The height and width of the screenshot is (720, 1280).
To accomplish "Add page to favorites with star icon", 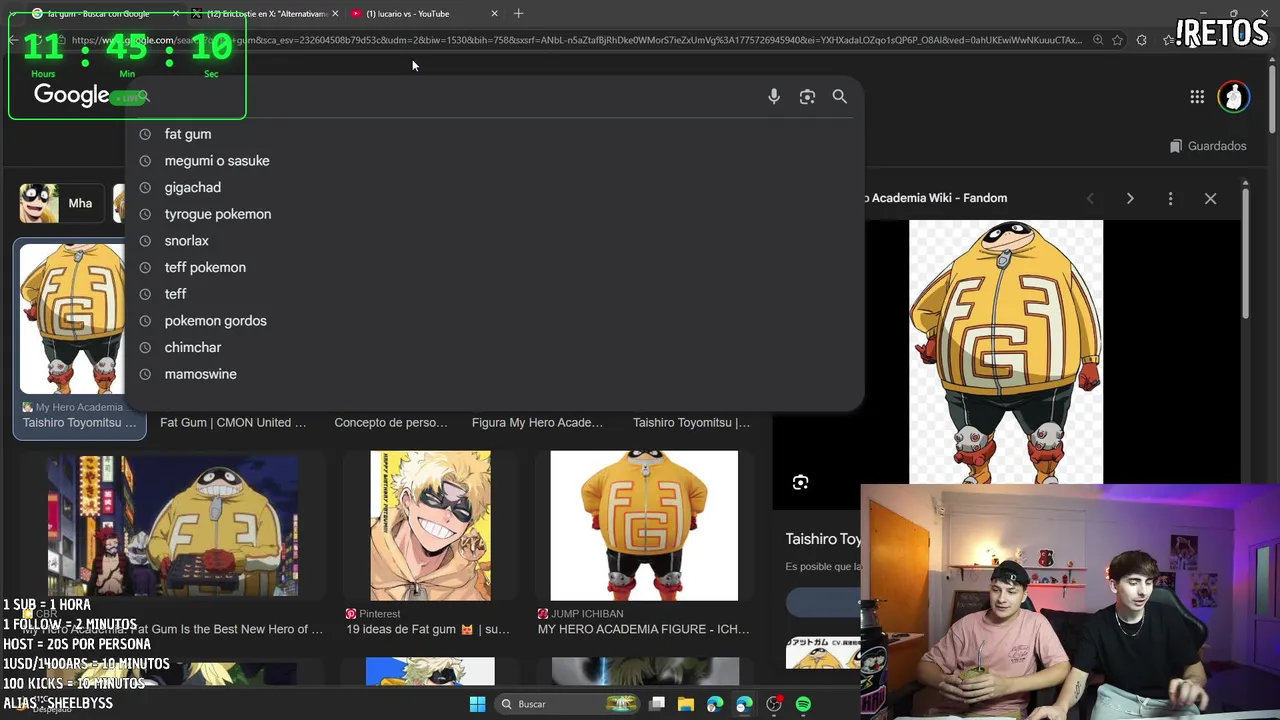I will [x=1117, y=40].
